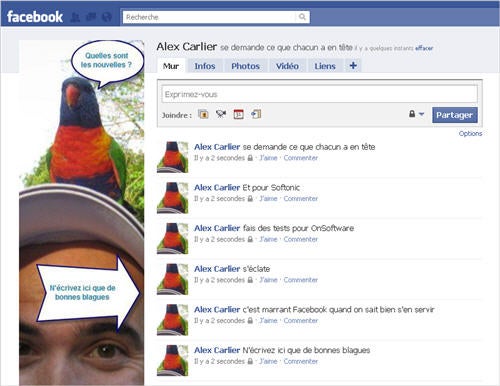Click avatar thumbnail beside 'N'écrivez ici' post
Viewport: 500px width, 386px height.
coord(173,360)
